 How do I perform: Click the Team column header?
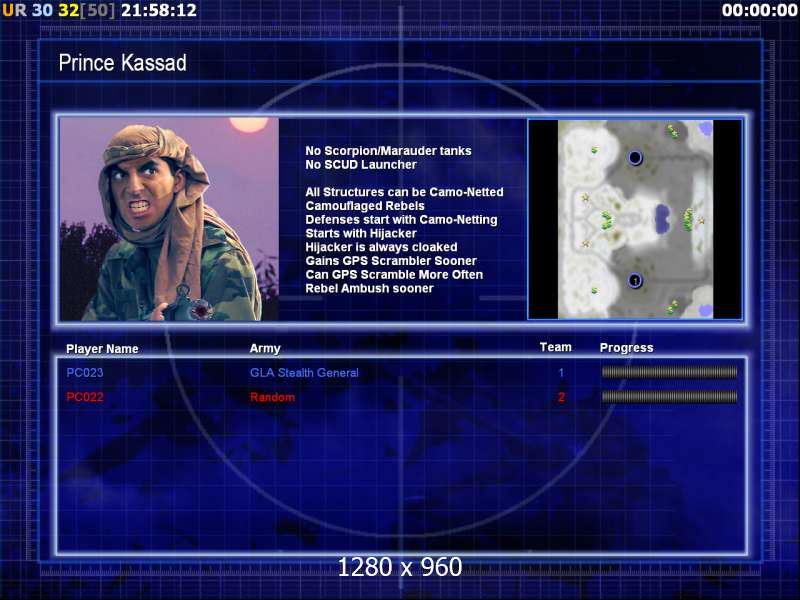tap(556, 347)
